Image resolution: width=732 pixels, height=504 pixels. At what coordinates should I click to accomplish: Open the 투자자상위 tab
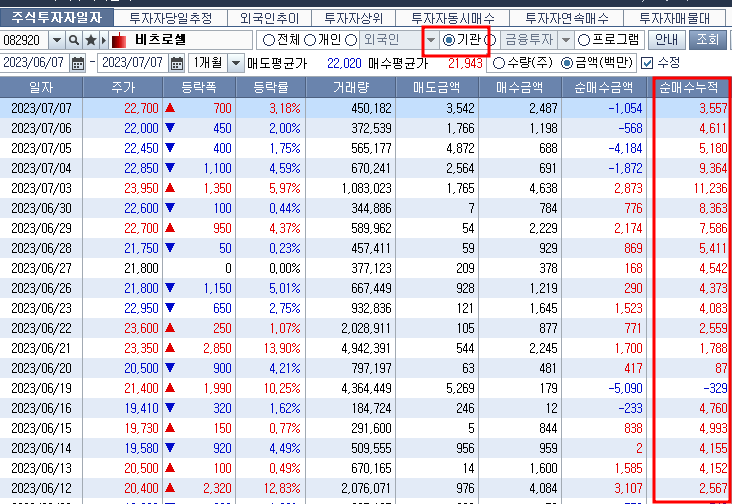[x=353, y=18]
